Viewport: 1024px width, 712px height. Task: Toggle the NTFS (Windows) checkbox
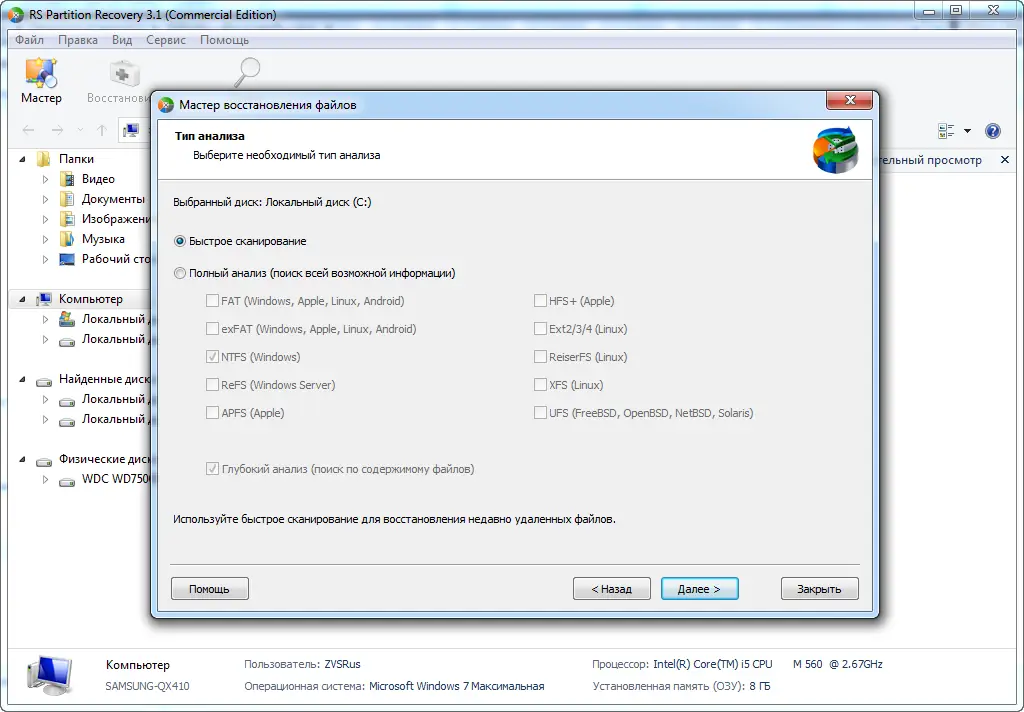pos(212,357)
